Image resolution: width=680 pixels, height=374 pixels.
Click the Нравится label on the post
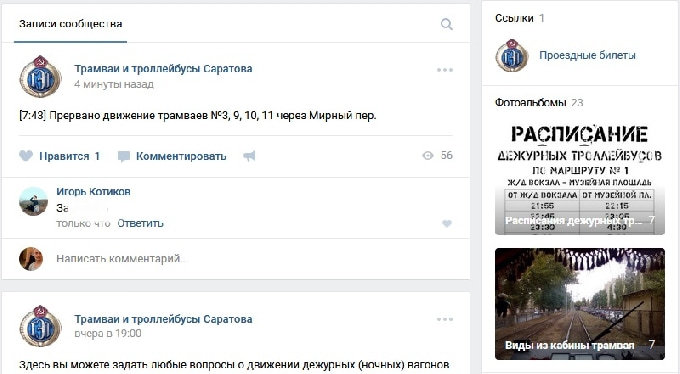point(64,156)
